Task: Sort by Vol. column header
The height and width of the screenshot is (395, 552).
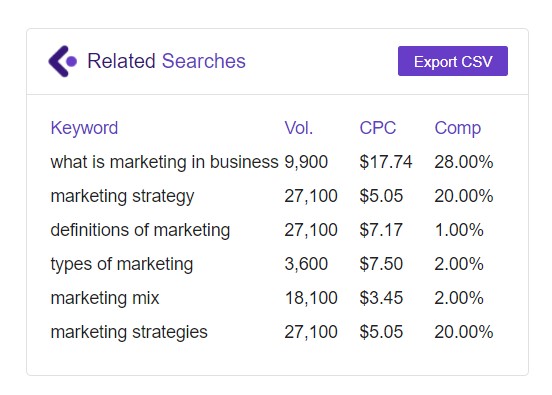Action: pyautogui.click(x=299, y=128)
